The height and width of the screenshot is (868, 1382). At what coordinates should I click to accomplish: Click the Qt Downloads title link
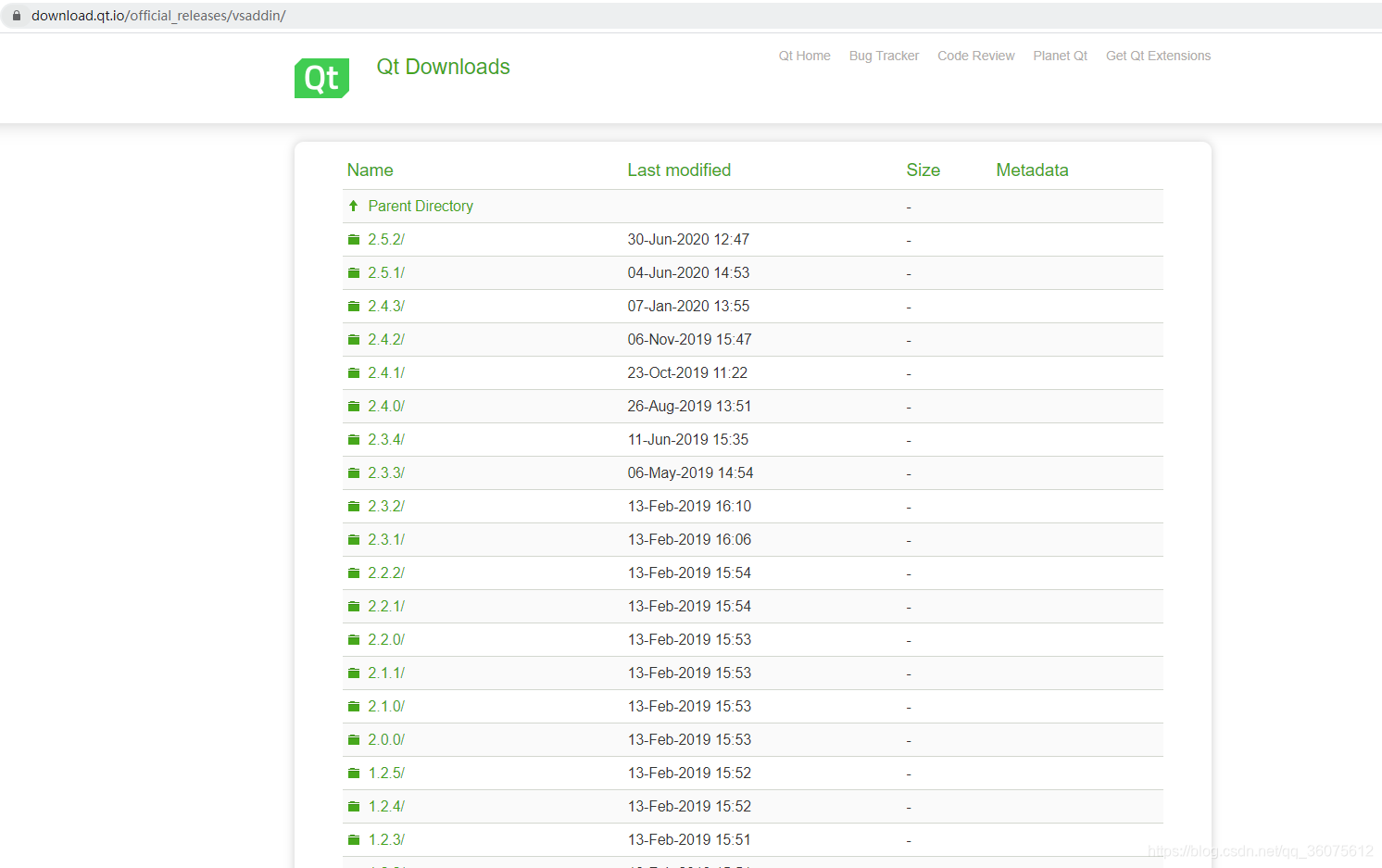point(443,67)
